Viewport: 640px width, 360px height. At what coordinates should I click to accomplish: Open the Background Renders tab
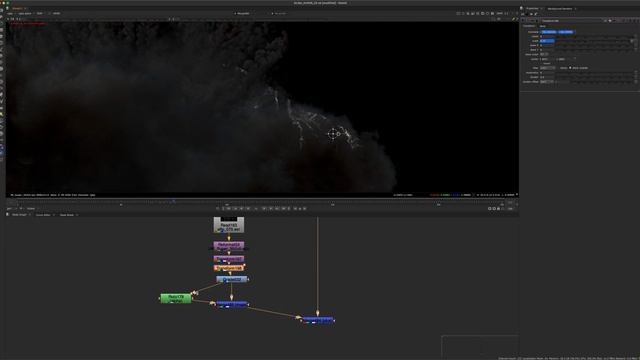coord(560,9)
